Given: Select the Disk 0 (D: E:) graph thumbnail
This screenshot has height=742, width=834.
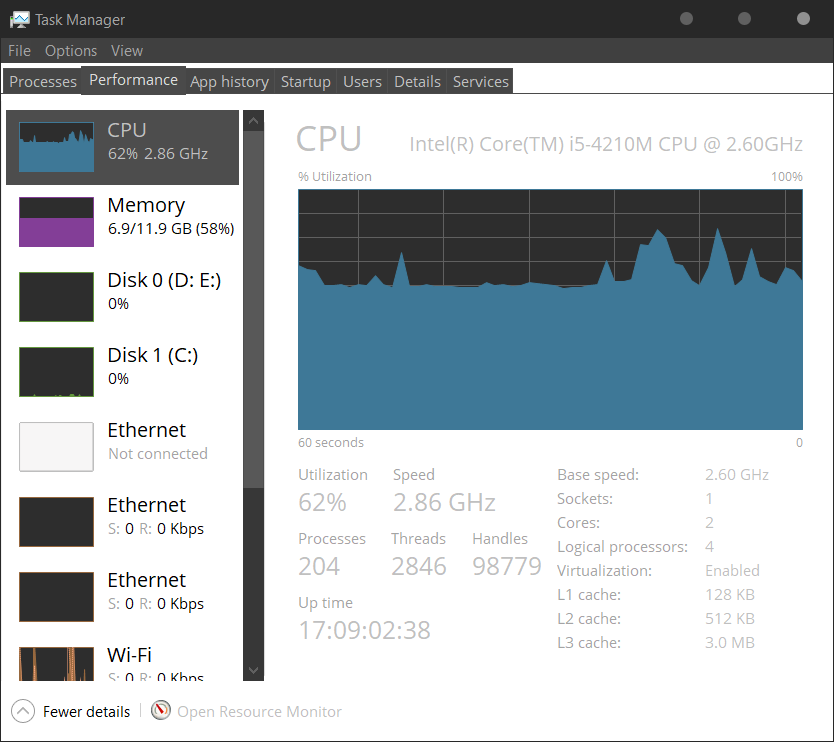Looking at the screenshot, I should point(56,297).
